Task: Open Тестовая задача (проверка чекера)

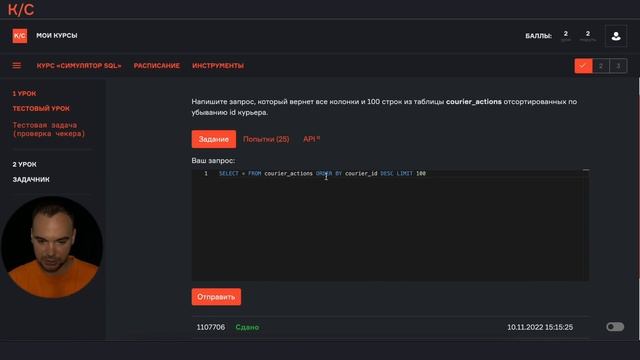Action: (49, 129)
